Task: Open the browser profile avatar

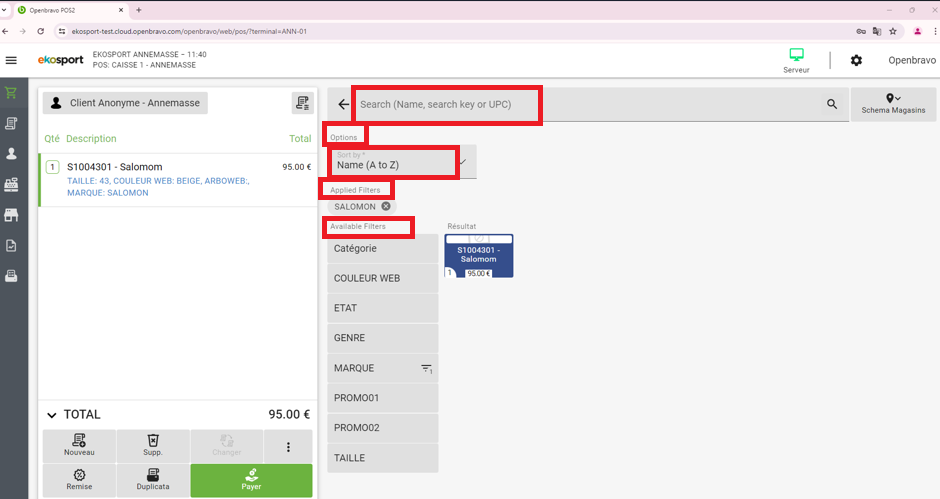Action: point(917,31)
